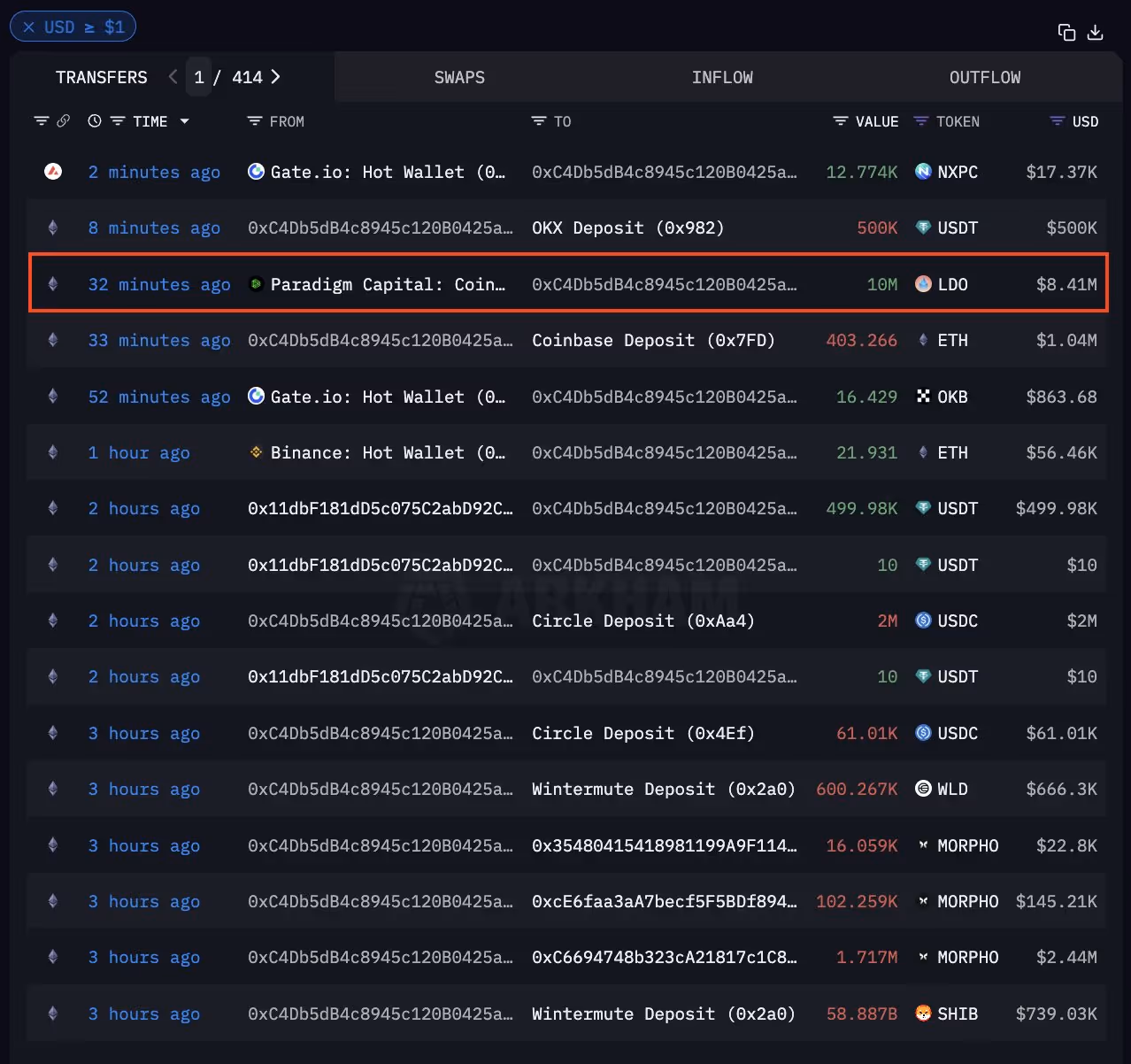Click the Binance hot wallet icon
The width and height of the screenshot is (1131, 1064).
click(256, 452)
